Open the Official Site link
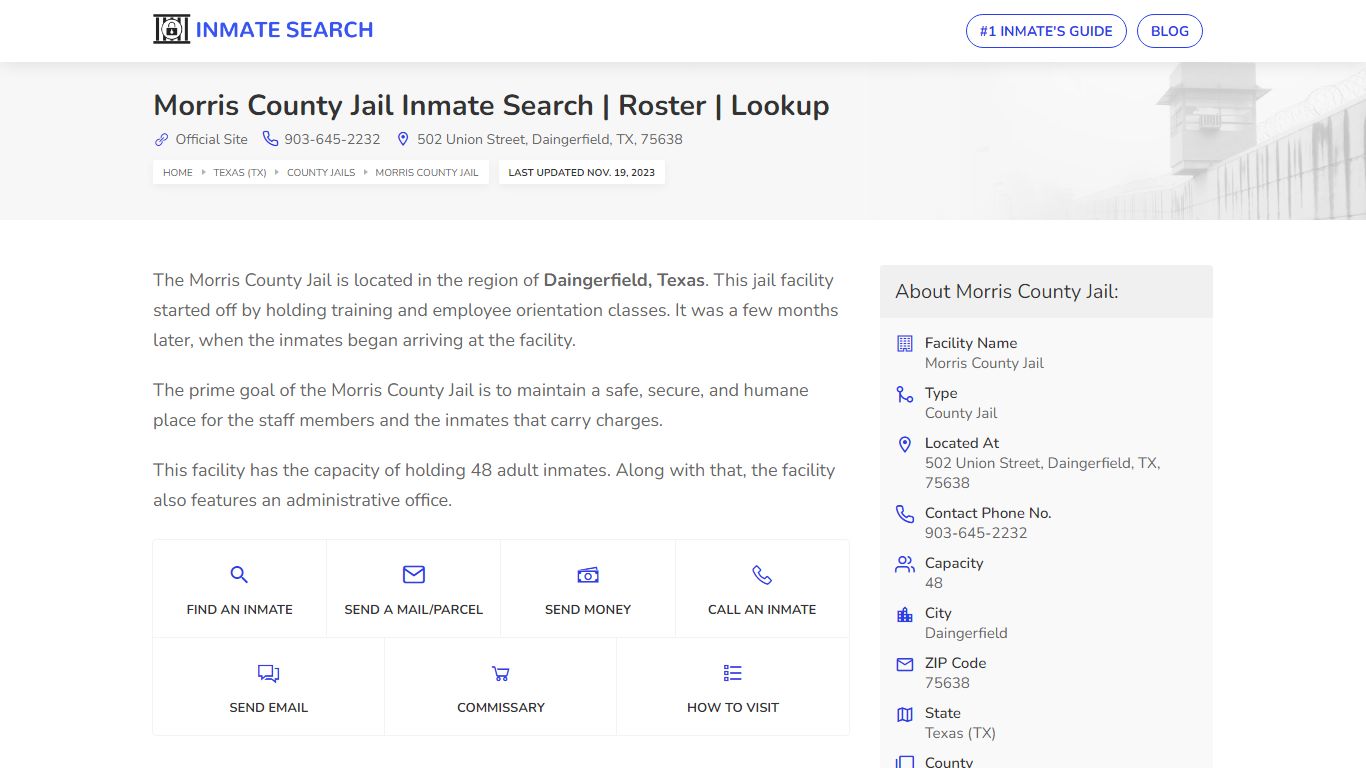 point(211,139)
